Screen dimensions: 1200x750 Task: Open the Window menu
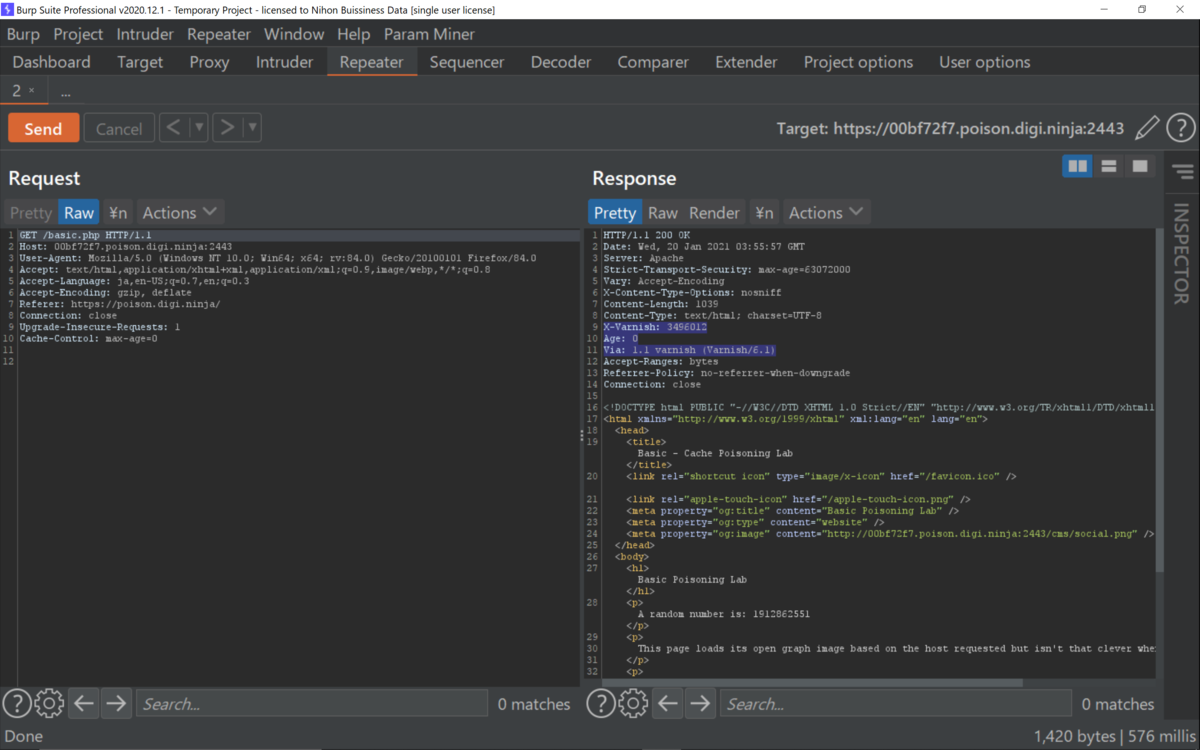pyautogui.click(x=294, y=34)
